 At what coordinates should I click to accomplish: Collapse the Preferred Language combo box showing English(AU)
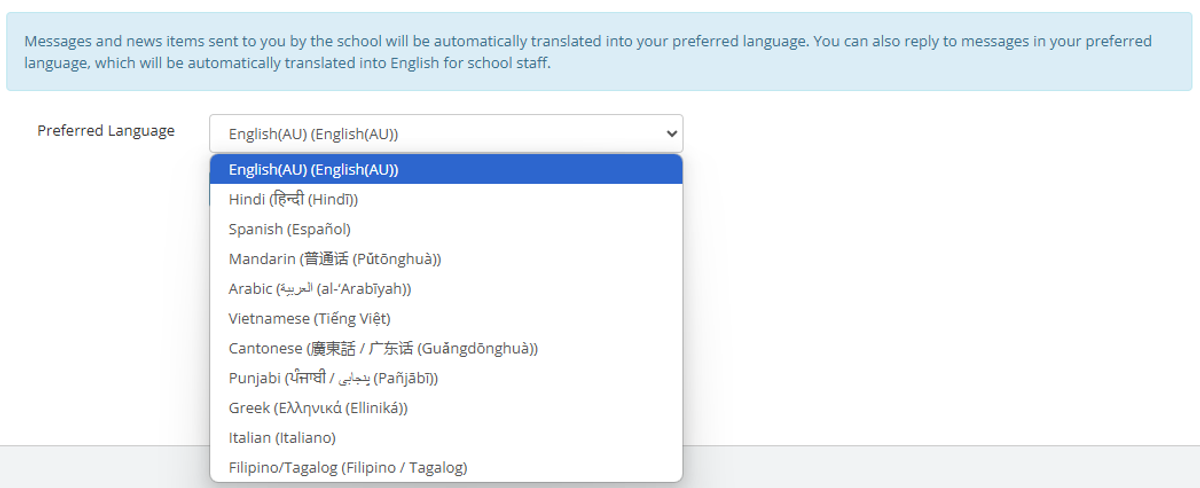[446, 133]
